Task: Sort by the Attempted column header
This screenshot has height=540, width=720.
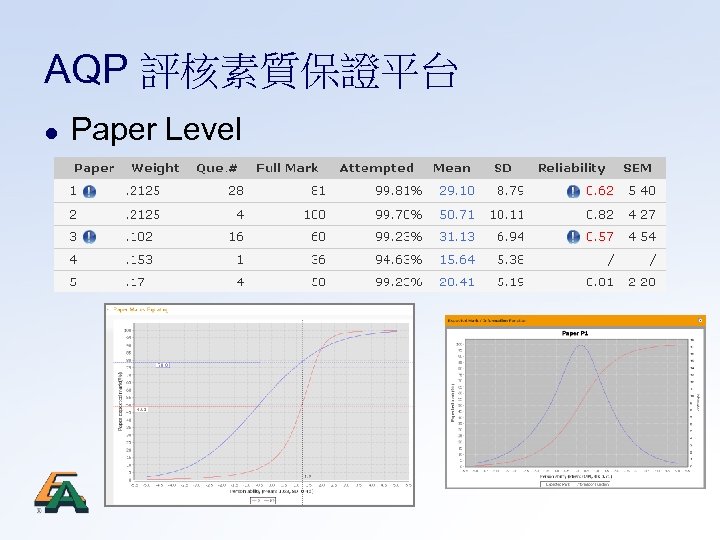Action: [x=377, y=168]
